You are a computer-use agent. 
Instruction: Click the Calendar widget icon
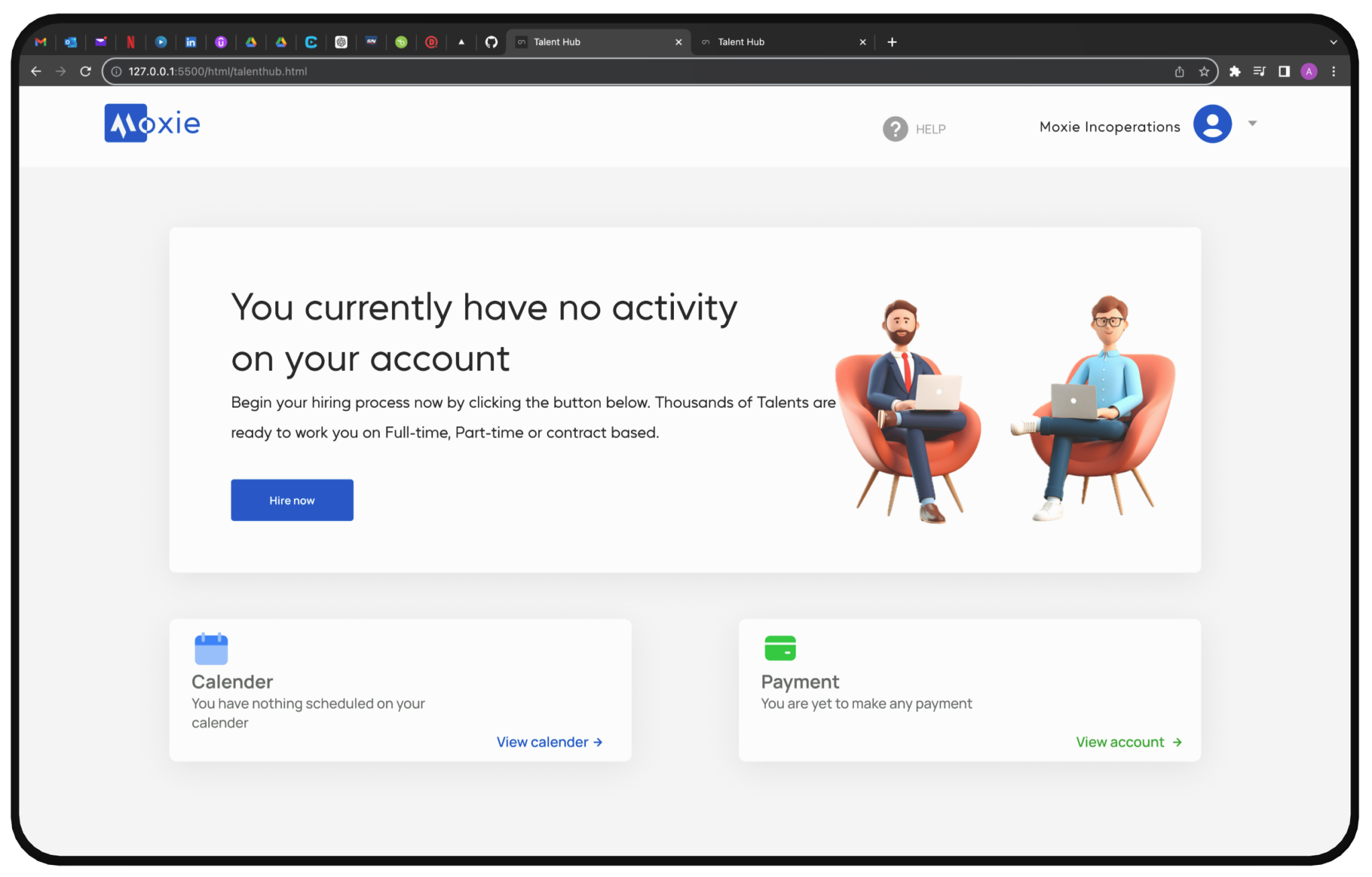coord(211,649)
